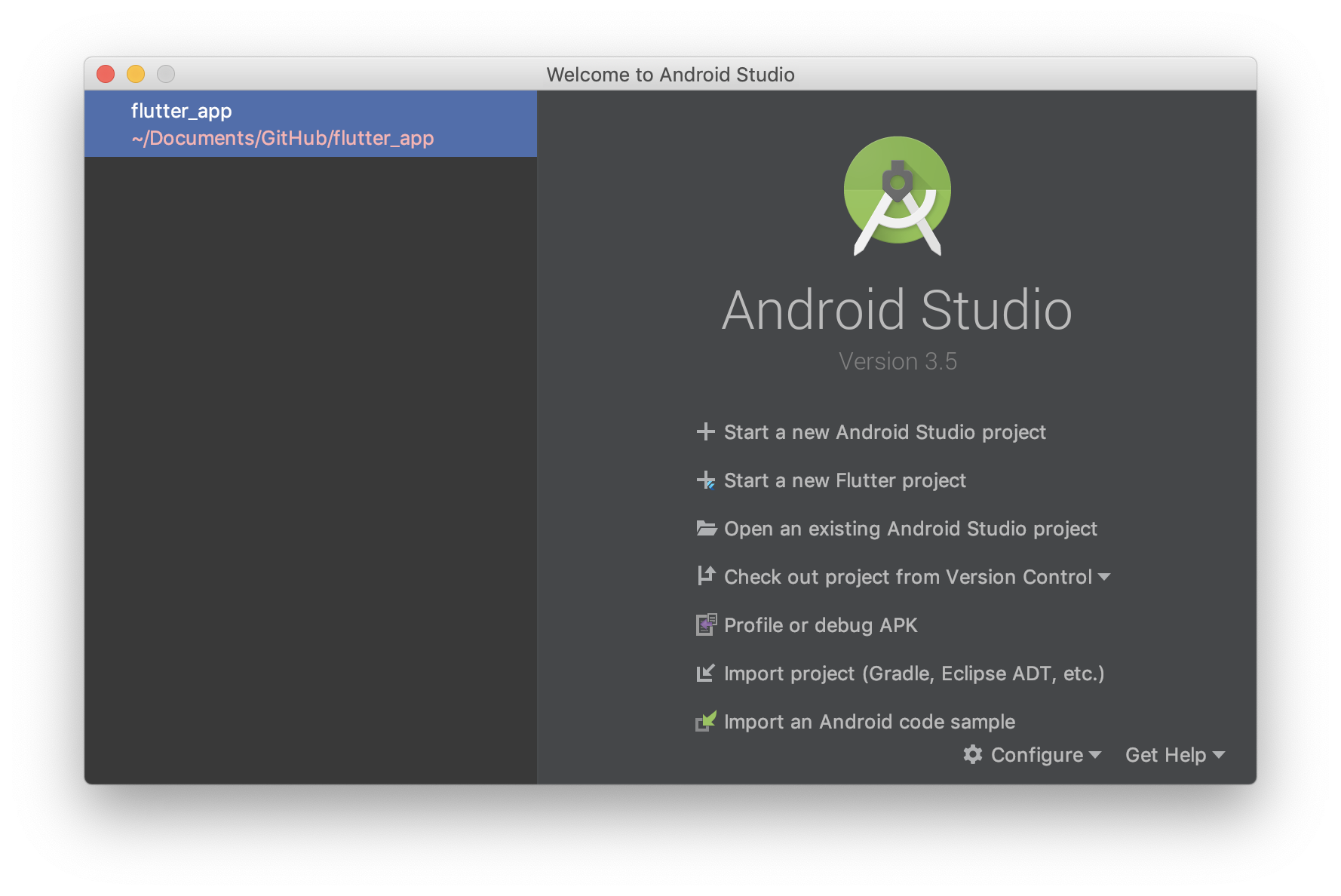Click the open folder icon for existing project

(706, 528)
